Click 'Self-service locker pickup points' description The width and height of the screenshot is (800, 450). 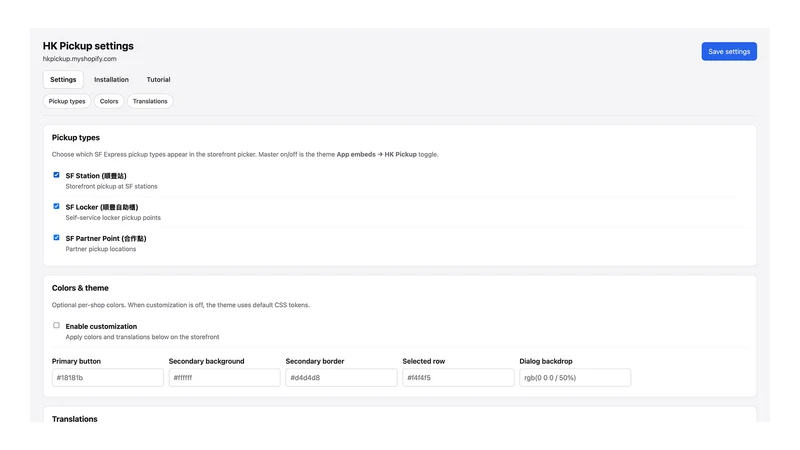113,218
